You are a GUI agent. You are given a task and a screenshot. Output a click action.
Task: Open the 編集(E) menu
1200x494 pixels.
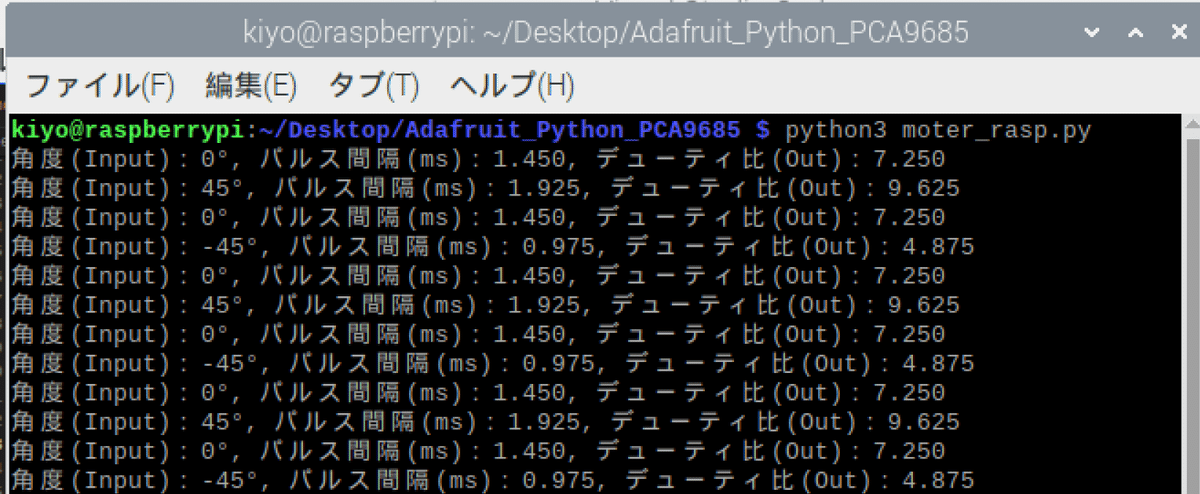pyautogui.click(x=251, y=86)
